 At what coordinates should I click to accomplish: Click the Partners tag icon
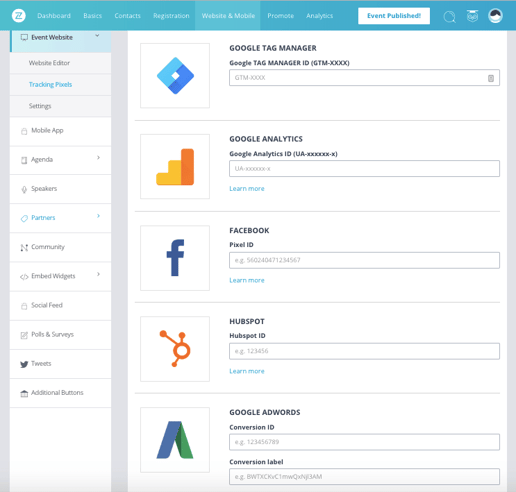[x=24, y=218]
